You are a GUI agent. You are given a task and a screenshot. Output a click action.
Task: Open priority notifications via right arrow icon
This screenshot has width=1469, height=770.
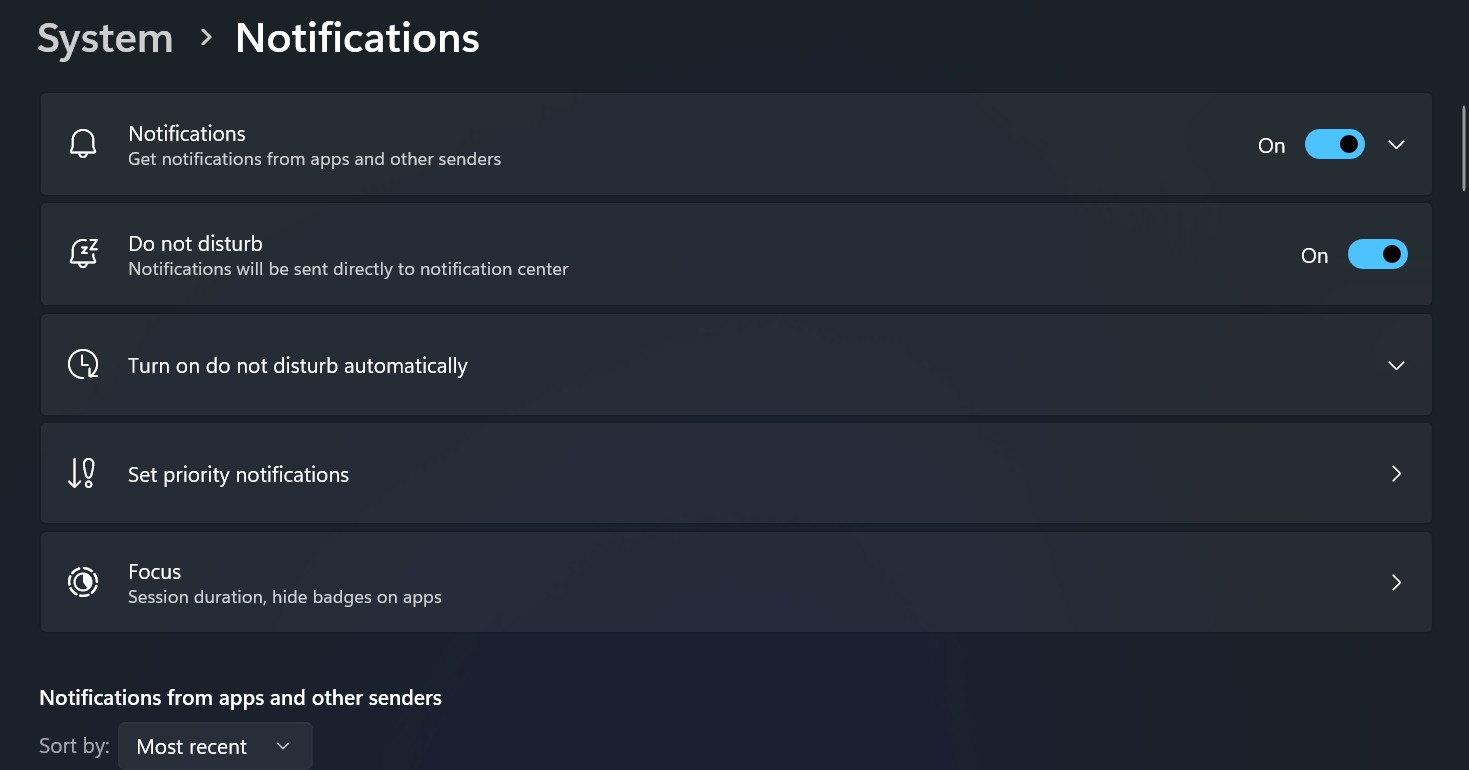pos(1396,473)
